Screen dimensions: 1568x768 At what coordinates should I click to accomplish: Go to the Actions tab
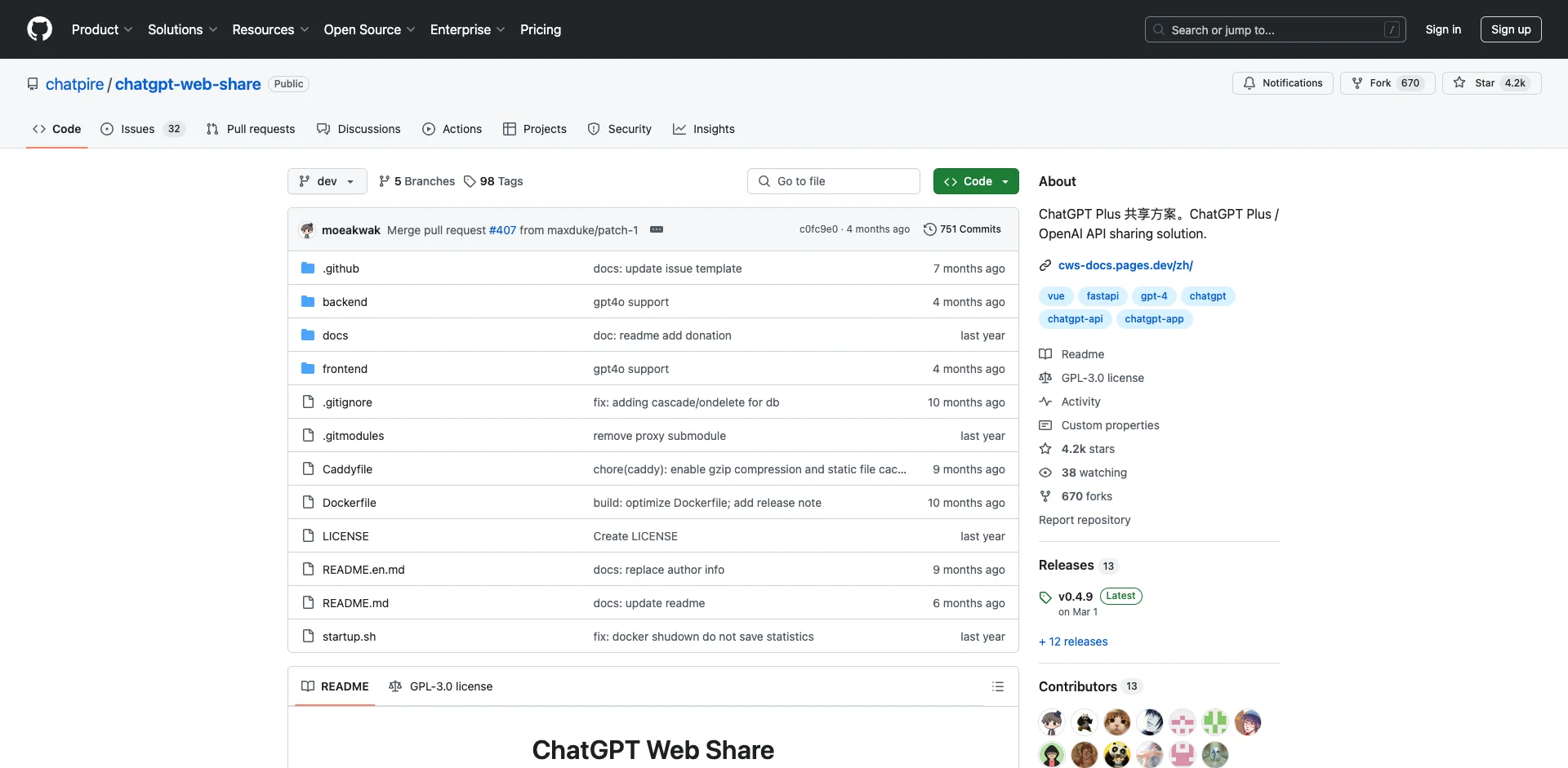click(452, 129)
